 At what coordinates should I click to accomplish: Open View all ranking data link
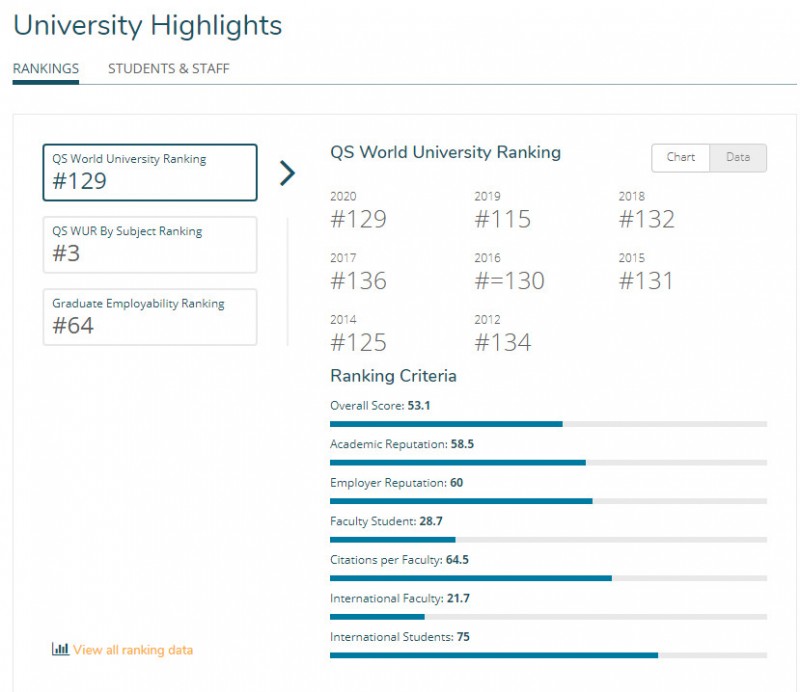133,650
